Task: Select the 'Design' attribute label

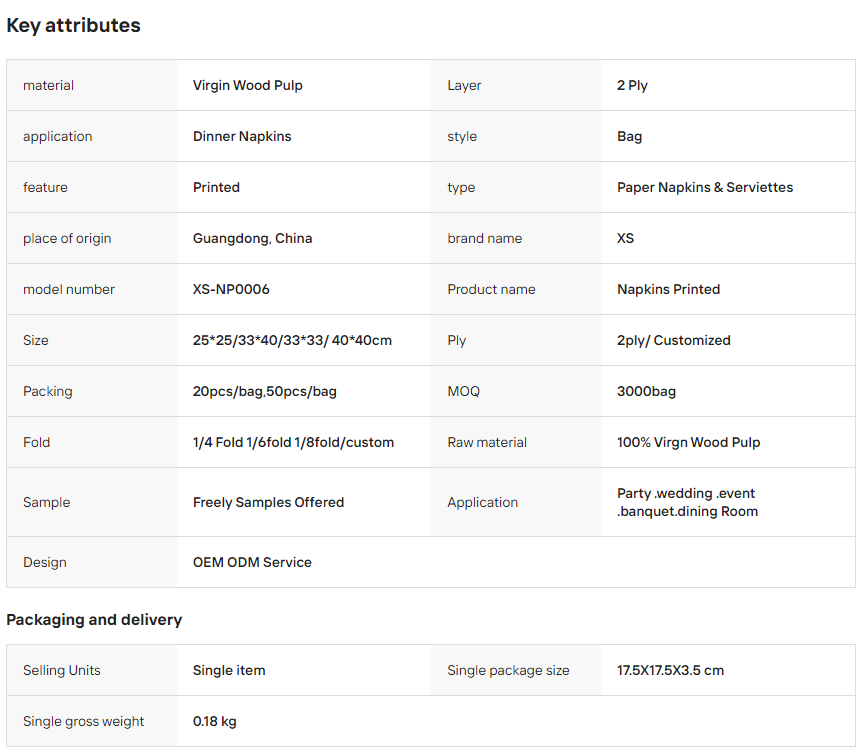Action: (x=44, y=562)
